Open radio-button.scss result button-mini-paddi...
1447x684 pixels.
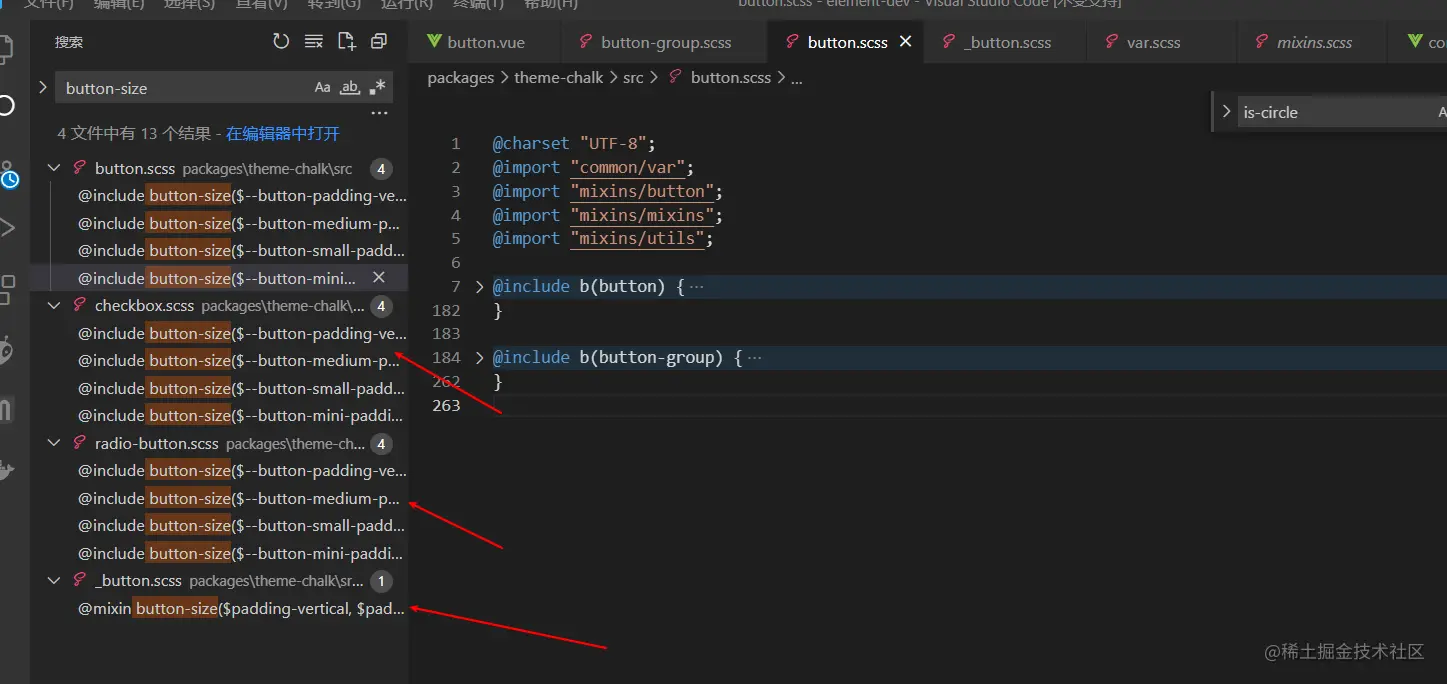point(241,553)
